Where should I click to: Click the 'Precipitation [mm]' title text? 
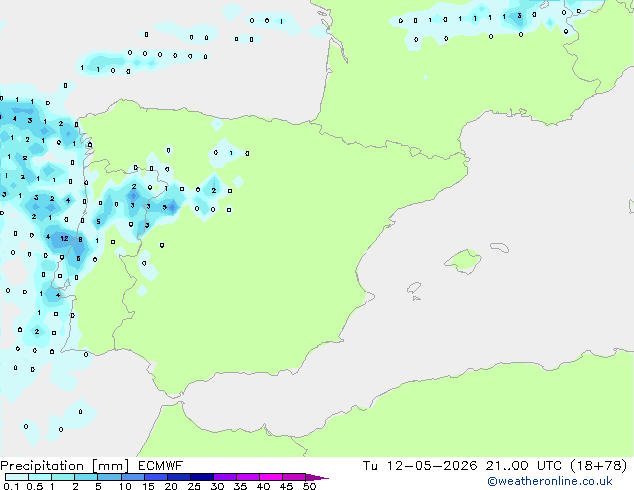pyautogui.click(x=65, y=466)
